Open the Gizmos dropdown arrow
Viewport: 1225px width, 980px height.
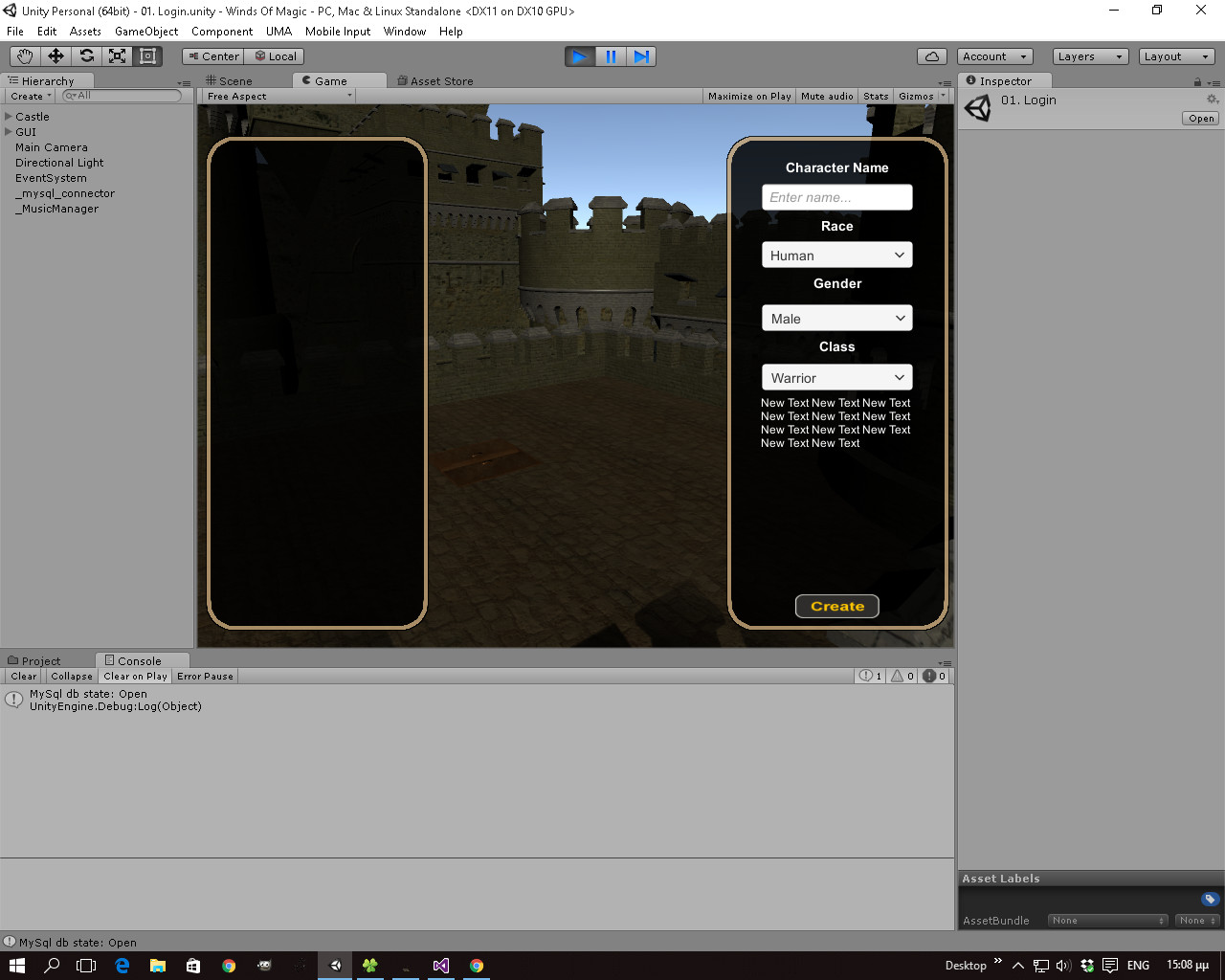(x=944, y=96)
